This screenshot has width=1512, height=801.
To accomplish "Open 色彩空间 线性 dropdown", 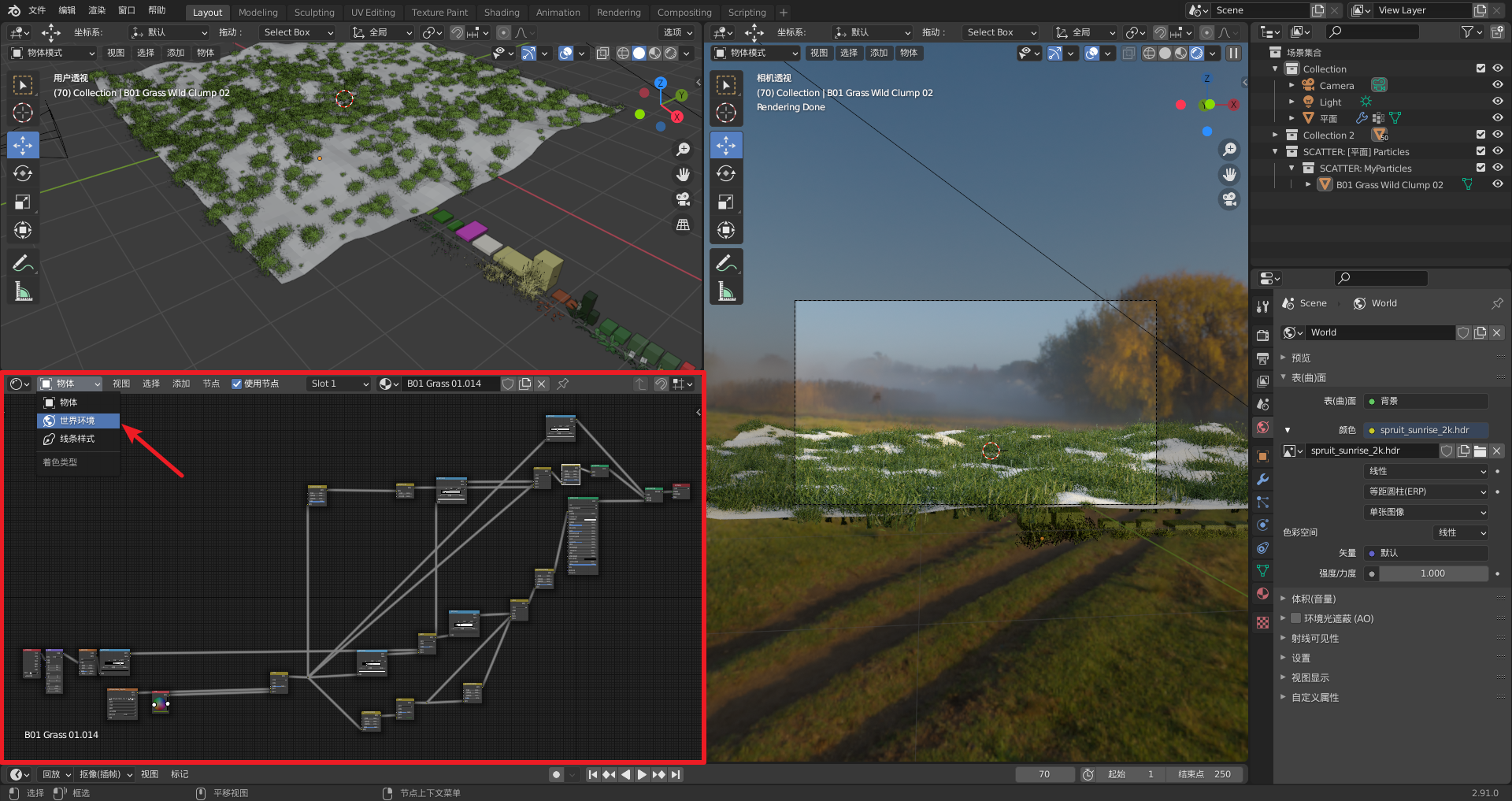I will [x=1461, y=532].
